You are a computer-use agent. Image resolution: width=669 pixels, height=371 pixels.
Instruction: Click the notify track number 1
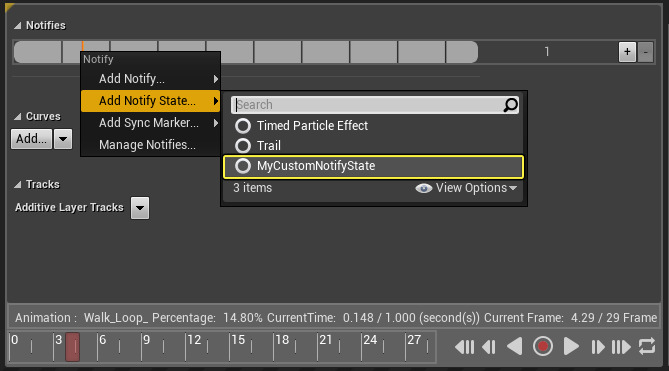click(547, 52)
